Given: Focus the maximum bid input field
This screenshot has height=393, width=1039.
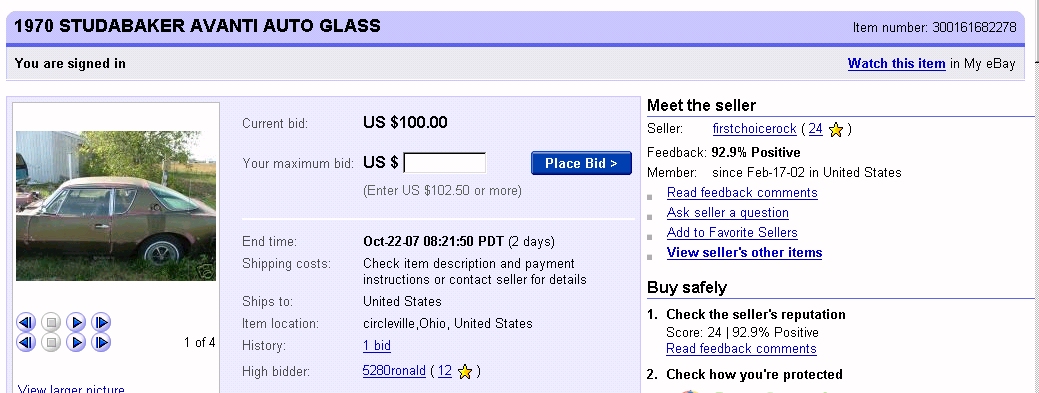Looking at the screenshot, I should tap(445, 163).
